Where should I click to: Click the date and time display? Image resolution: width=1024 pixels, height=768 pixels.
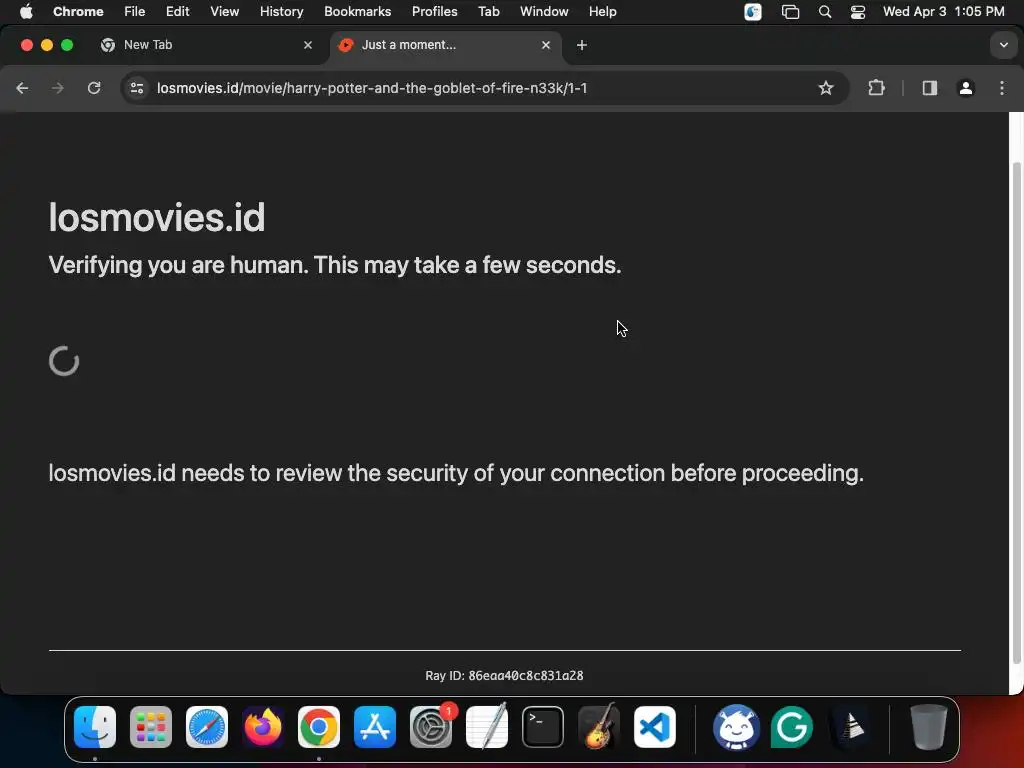(x=944, y=12)
